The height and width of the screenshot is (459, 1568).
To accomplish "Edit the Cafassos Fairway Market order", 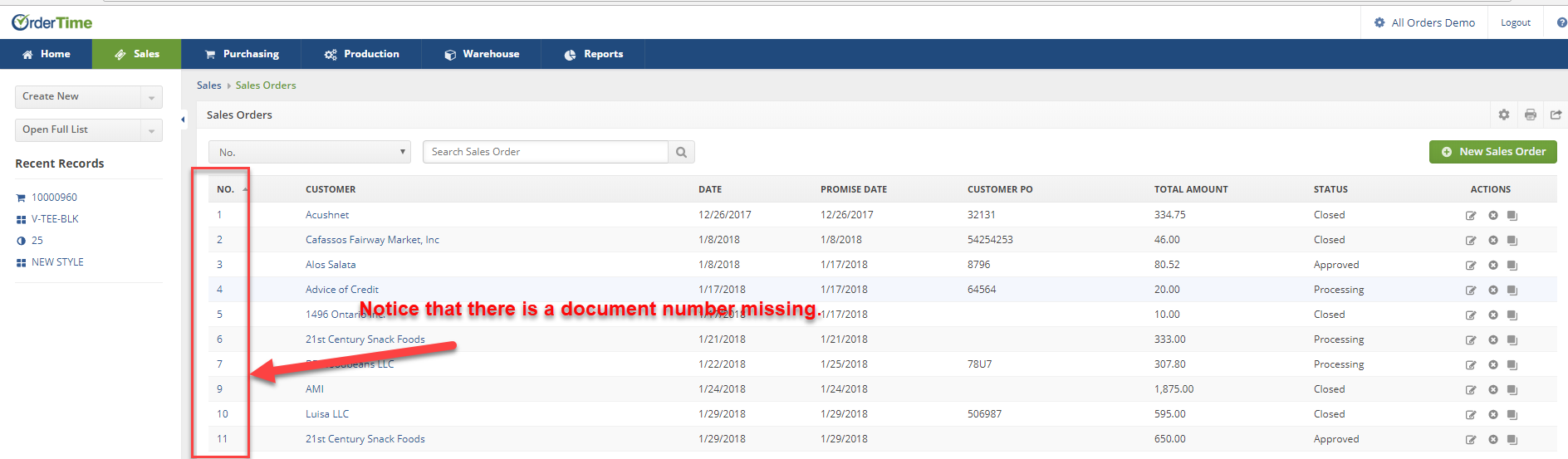I will [1471, 241].
